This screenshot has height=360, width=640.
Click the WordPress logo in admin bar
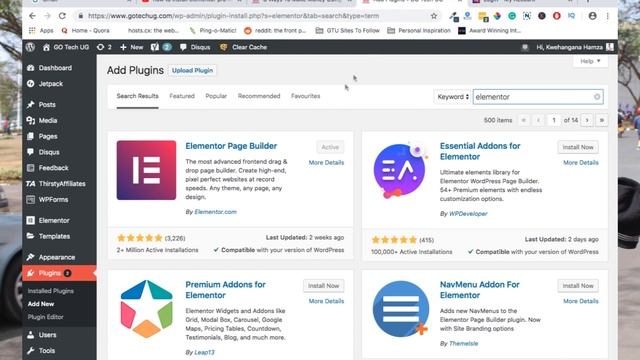tap(30, 47)
